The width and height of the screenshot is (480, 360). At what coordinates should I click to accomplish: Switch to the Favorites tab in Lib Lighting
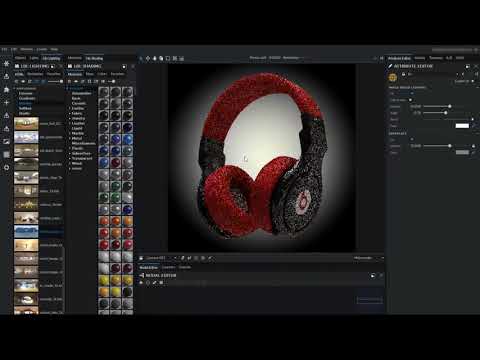(54, 74)
